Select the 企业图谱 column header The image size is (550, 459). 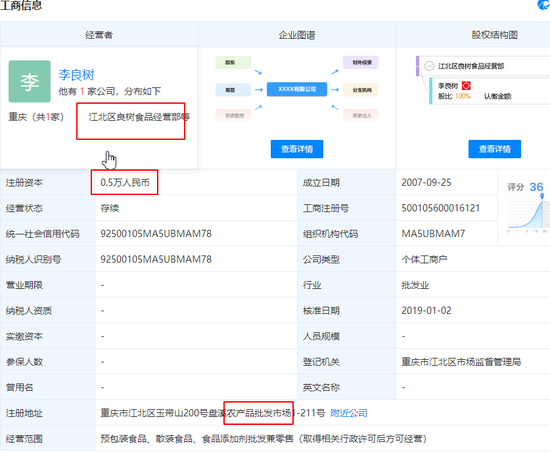(297, 35)
